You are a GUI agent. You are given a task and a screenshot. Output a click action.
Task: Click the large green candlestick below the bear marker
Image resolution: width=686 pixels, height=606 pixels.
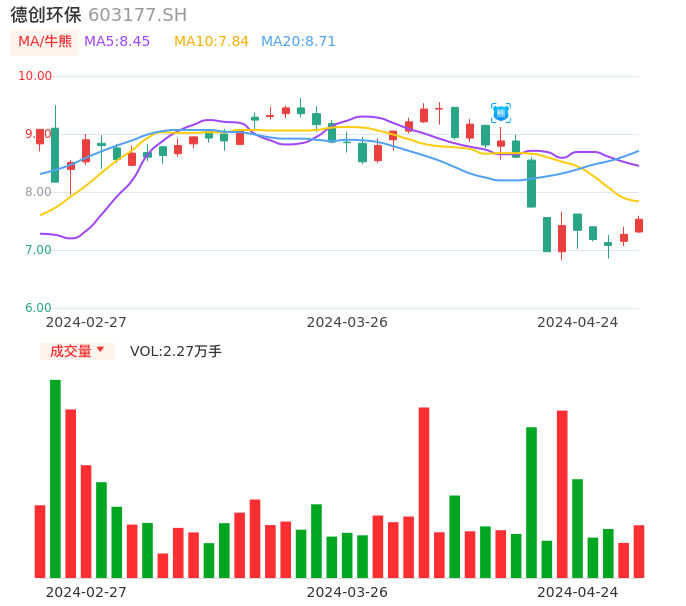pyautogui.click(x=531, y=183)
